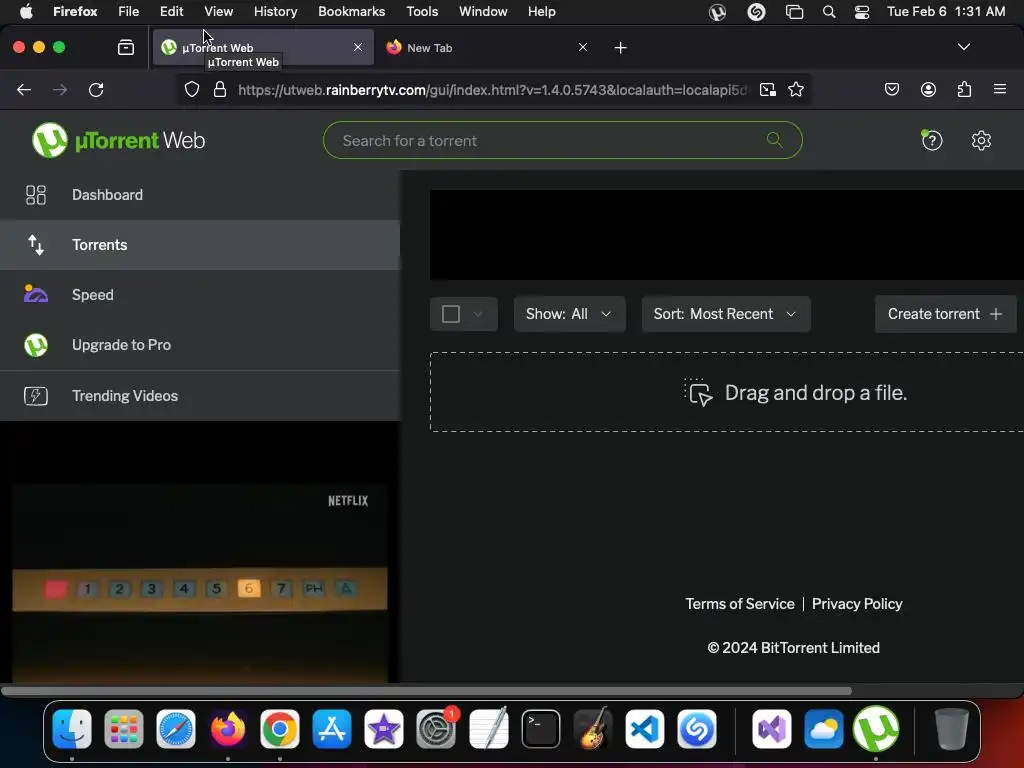This screenshot has height=768, width=1024.
Task: Click the Drag and drop a file area
Action: (726, 392)
